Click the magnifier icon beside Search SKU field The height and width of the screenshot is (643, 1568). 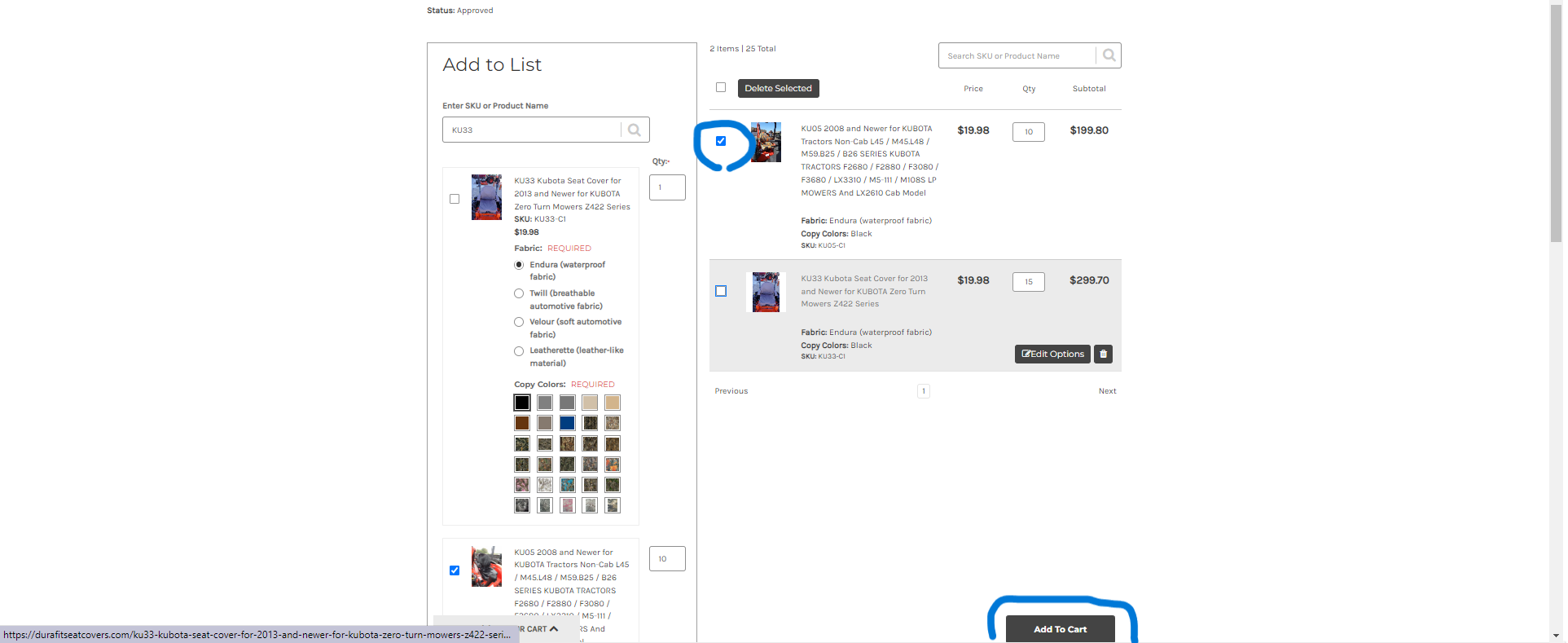1109,55
